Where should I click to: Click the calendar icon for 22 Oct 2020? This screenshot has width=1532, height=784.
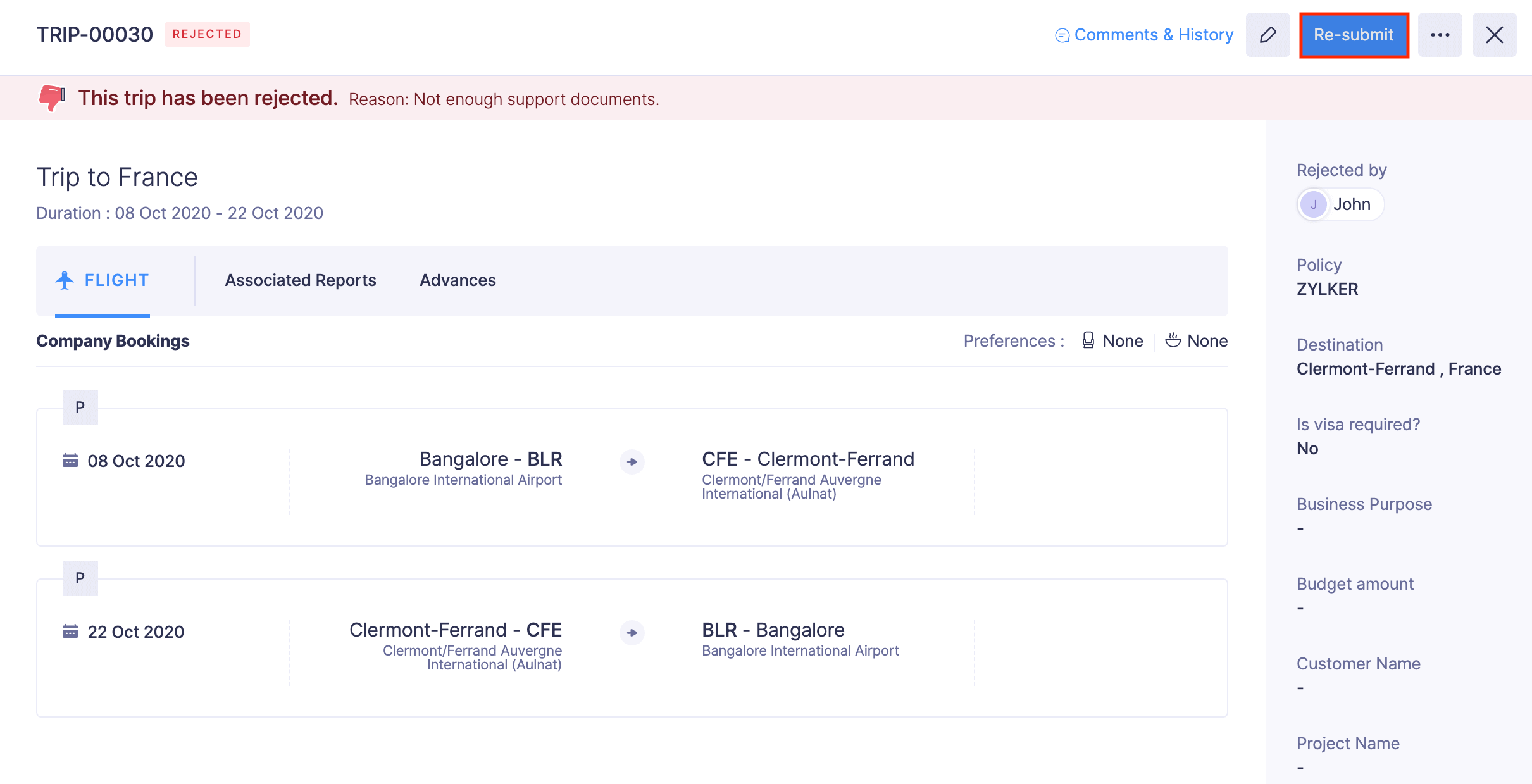pyautogui.click(x=70, y=631)
